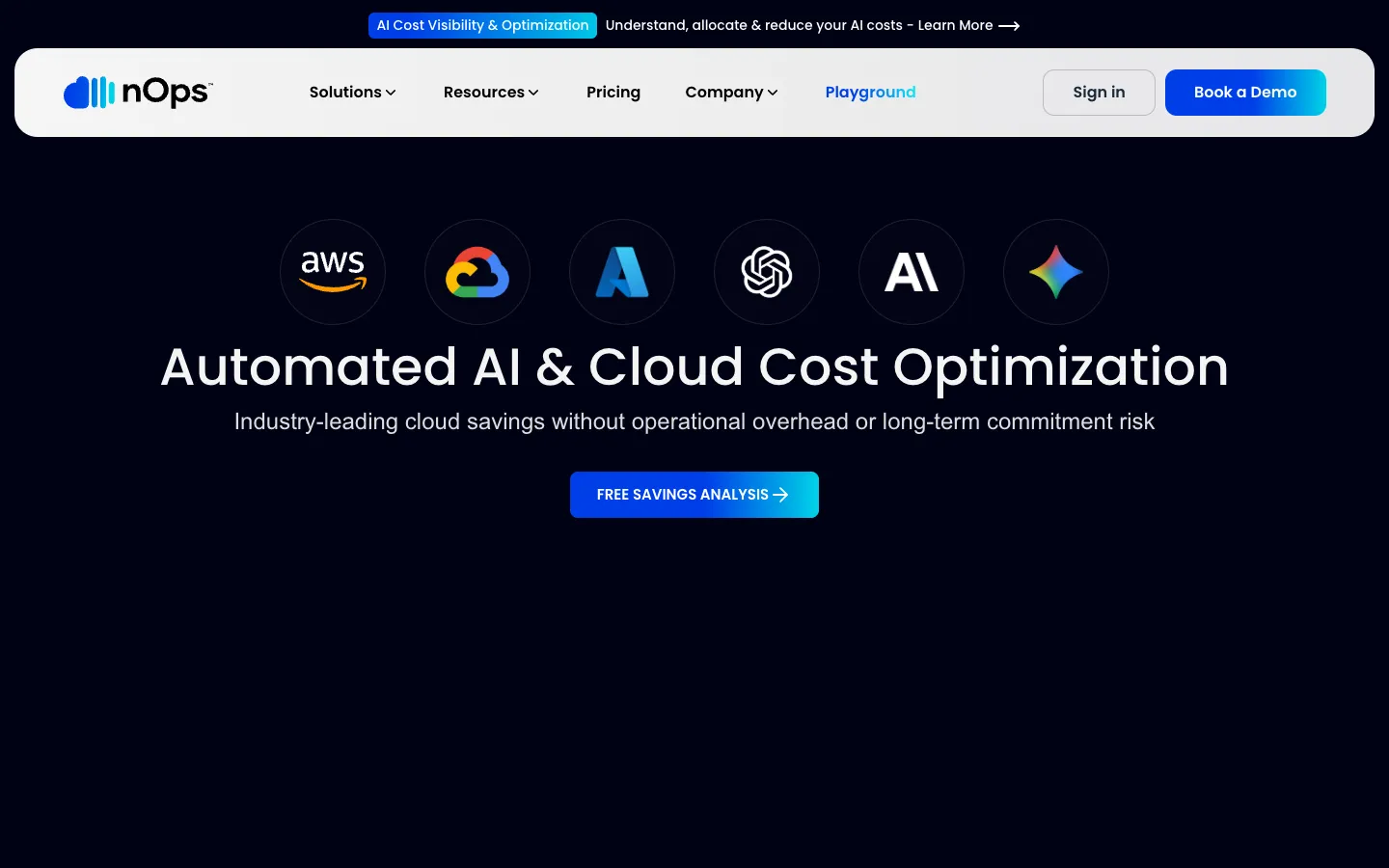1389x868 pixels.
Task: Open the Playground menu item
Action: 870,93
